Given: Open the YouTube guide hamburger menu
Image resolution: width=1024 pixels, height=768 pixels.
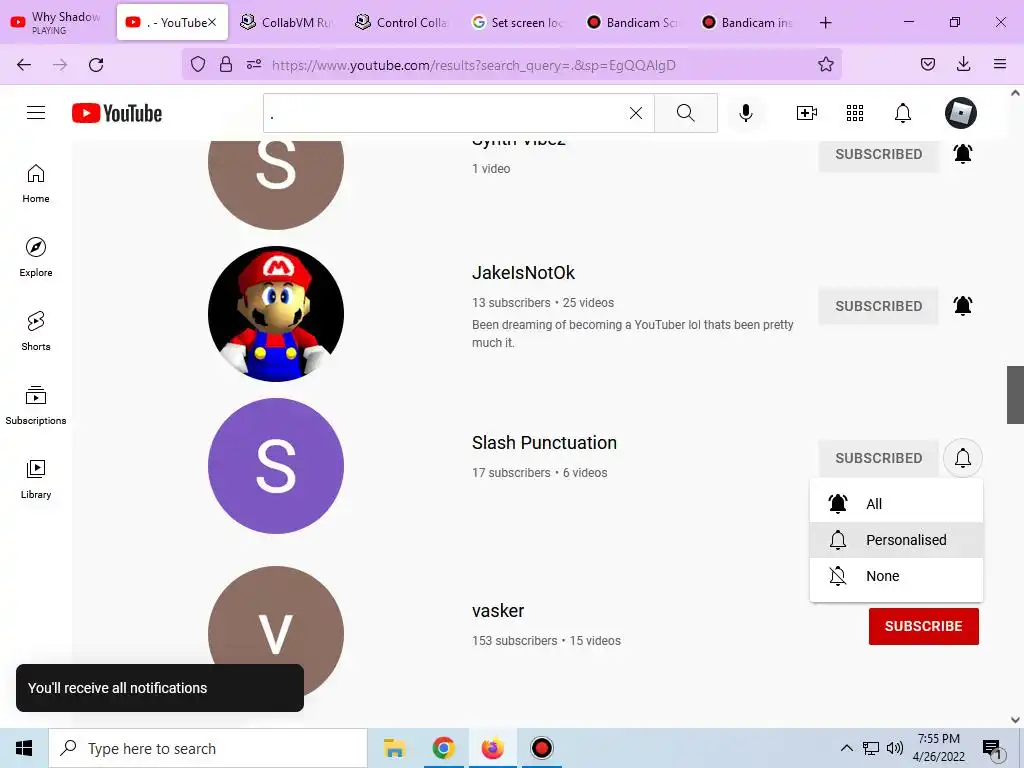Looking at the screenshot, I should (x=36, y=113).
